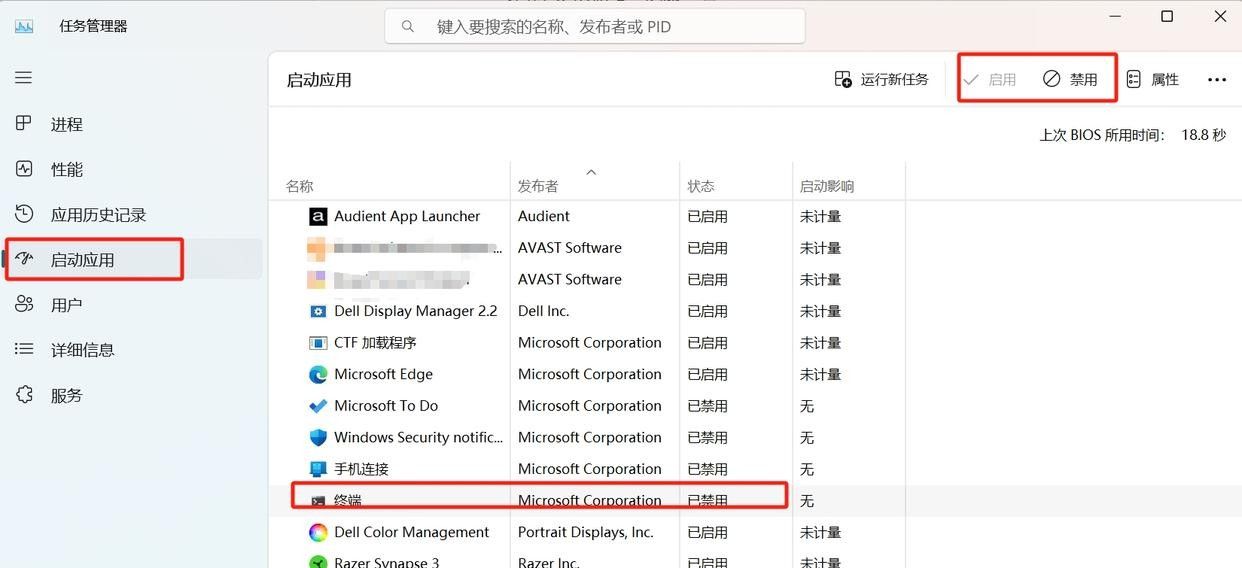
Task: Sort by the 启动影响 column header
Action: (x=827, y=186)
